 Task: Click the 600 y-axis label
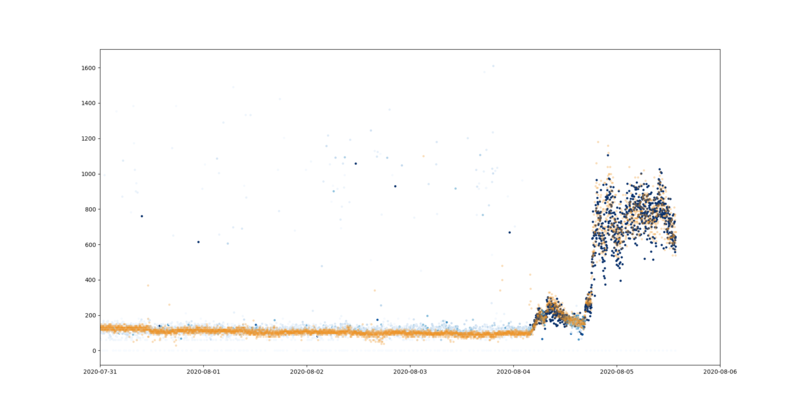90,245
